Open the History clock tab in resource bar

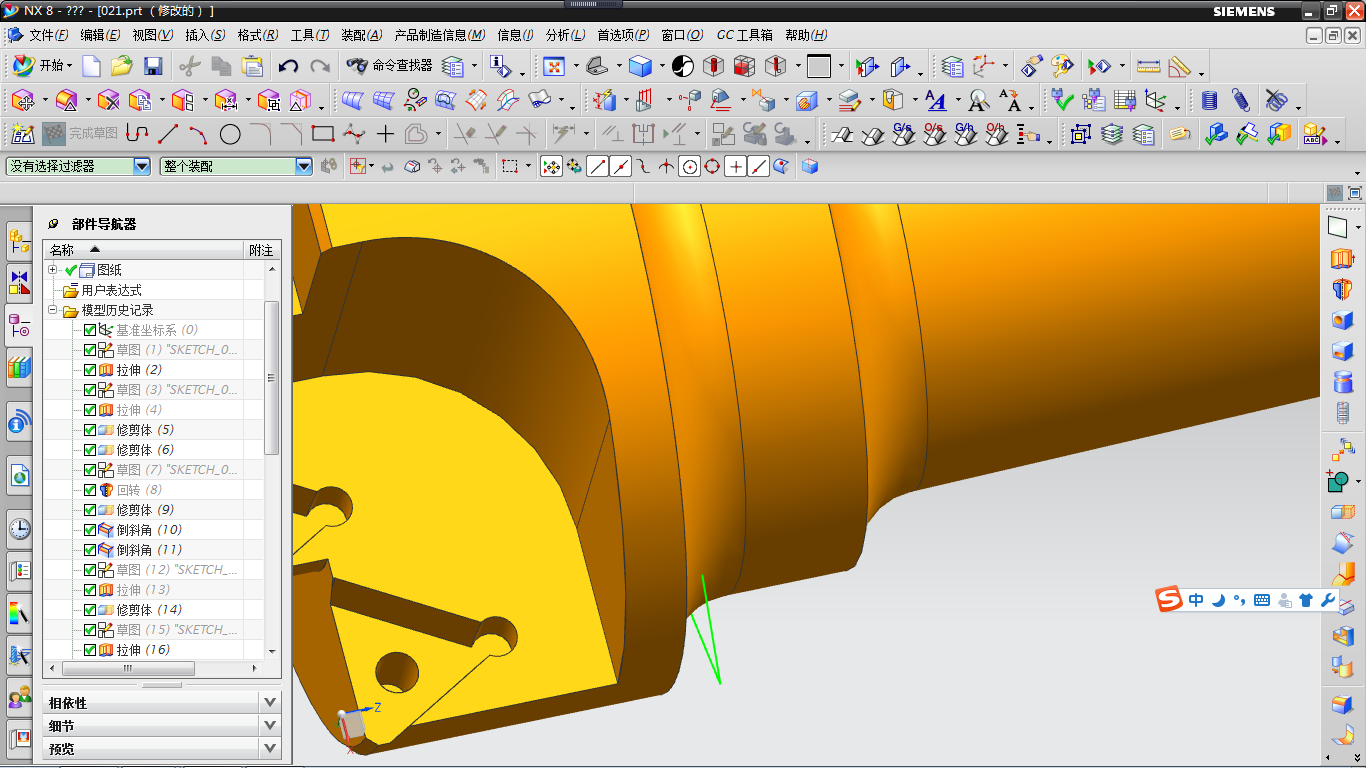pyautogui.click(x=19, y=528)
